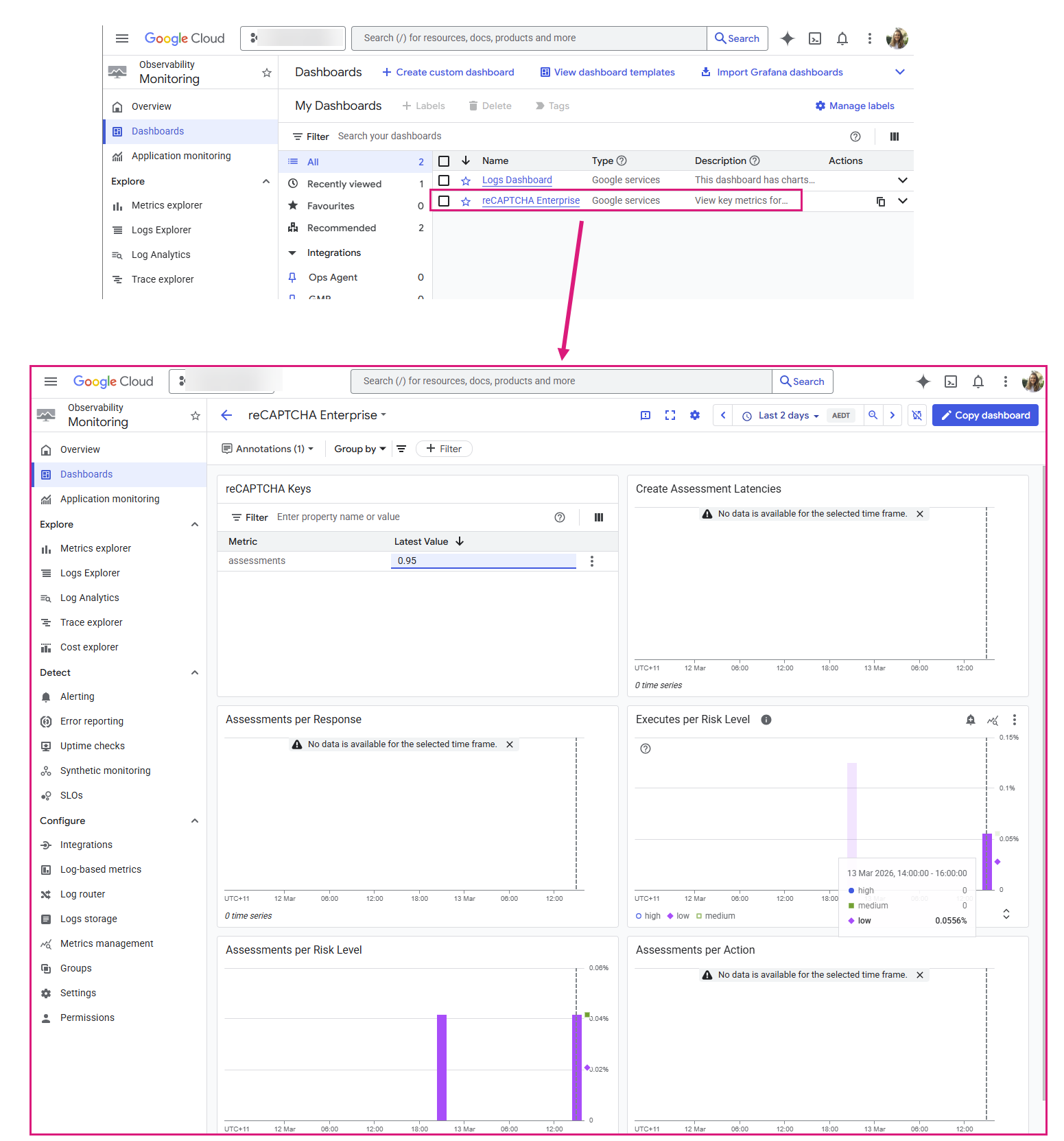
Task: Click Import Grafana dashboards
Action: click(772, 72)
